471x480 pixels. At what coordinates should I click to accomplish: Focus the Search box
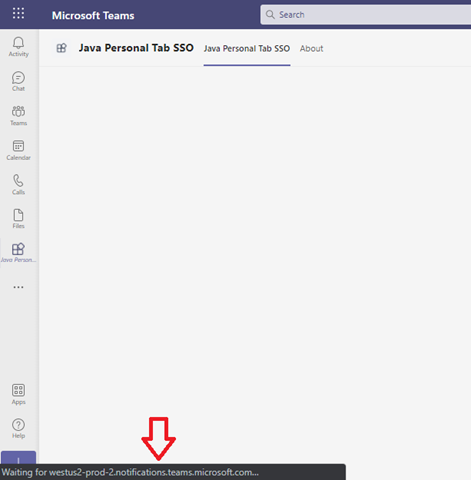pyautogui.click(x=366, y=15)
